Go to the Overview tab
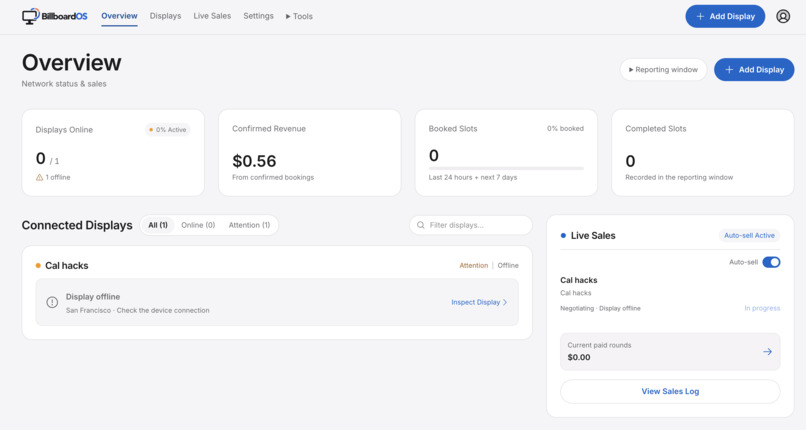This screenshot has width=806, height=430. (119, 16)
